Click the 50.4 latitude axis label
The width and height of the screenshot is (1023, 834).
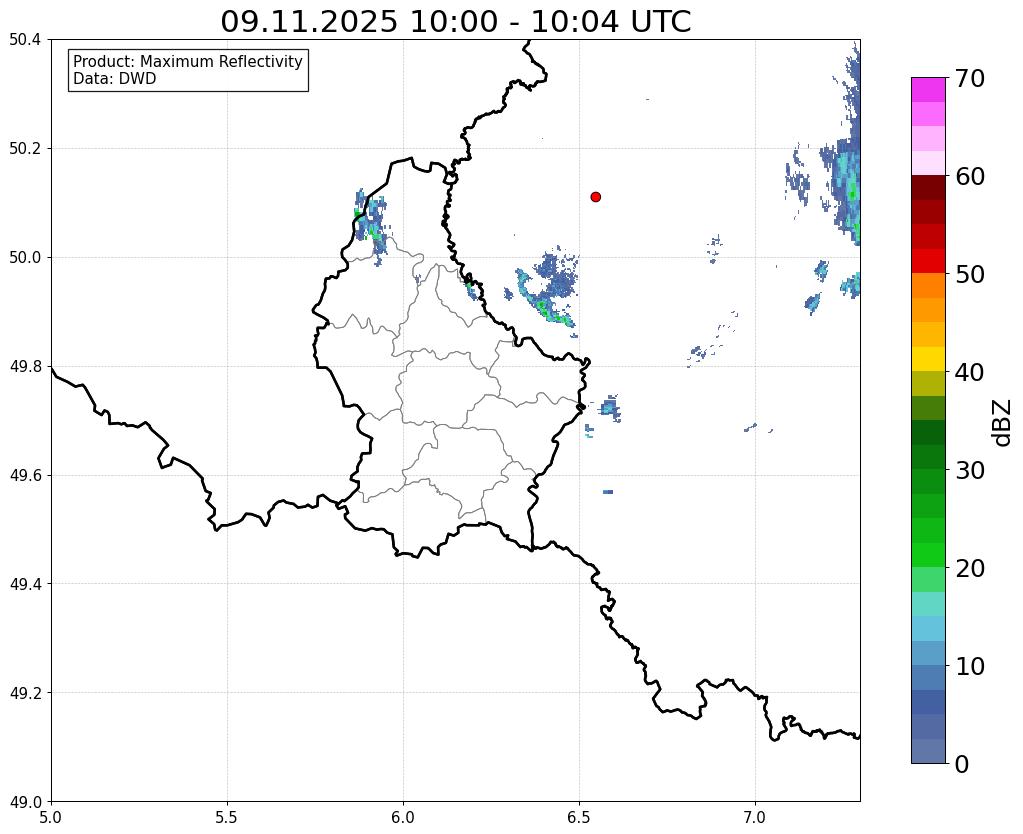click(25, 40)
